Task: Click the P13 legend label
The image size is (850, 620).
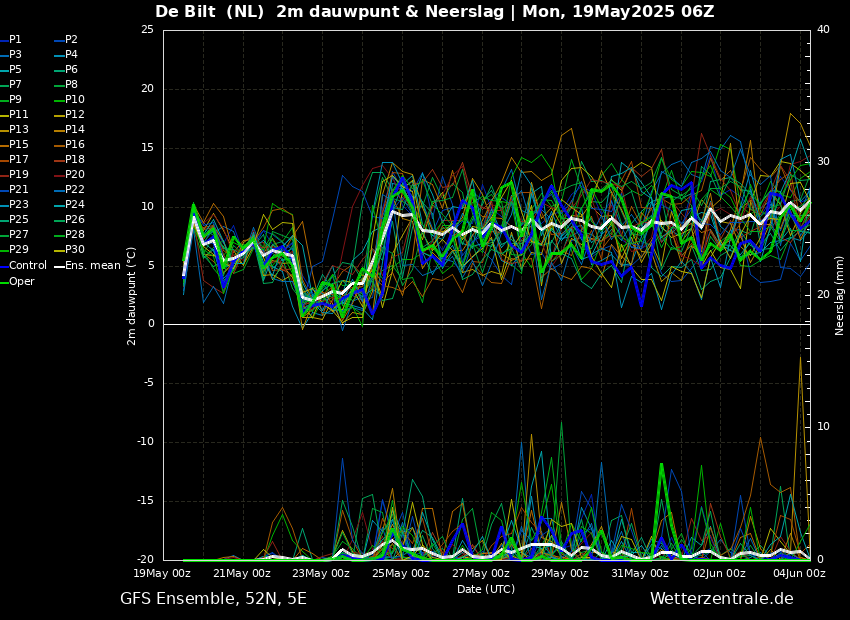Action: click(x=18, y=130)
